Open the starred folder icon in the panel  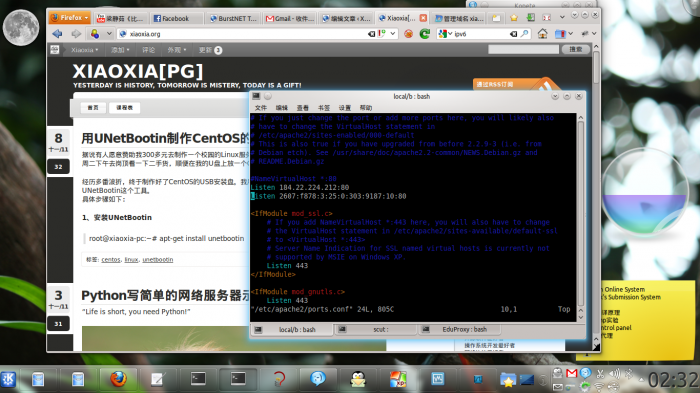pyautogui.click(x=508, y=380)
